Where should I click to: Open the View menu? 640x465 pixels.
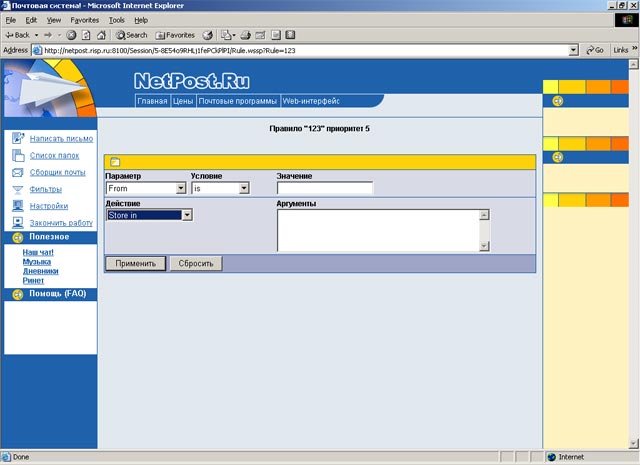tap(53, 20)
